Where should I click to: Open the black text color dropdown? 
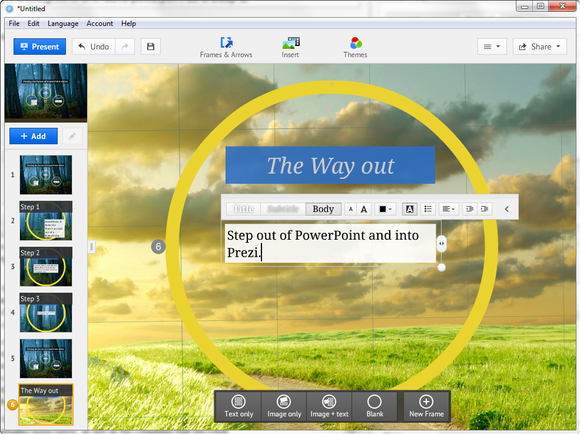[385, 209]
